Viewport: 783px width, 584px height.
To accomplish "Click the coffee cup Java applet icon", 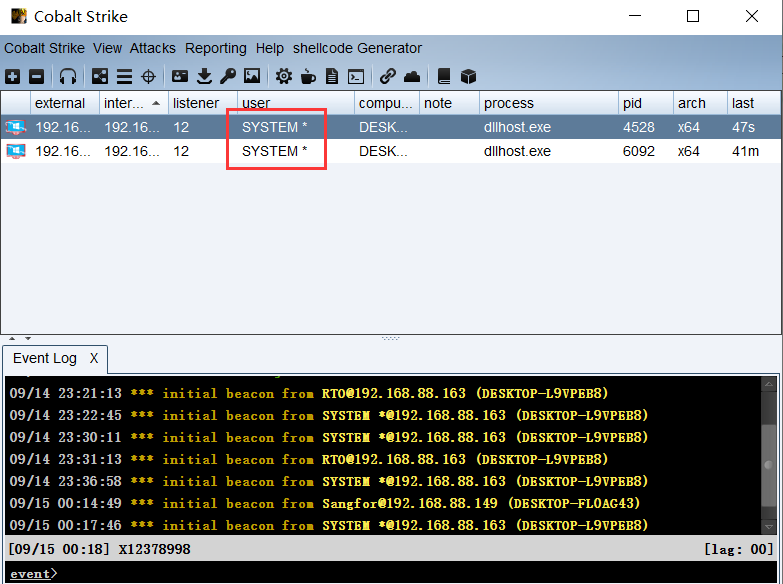I will pyautogui.click(x=308, y=76).
